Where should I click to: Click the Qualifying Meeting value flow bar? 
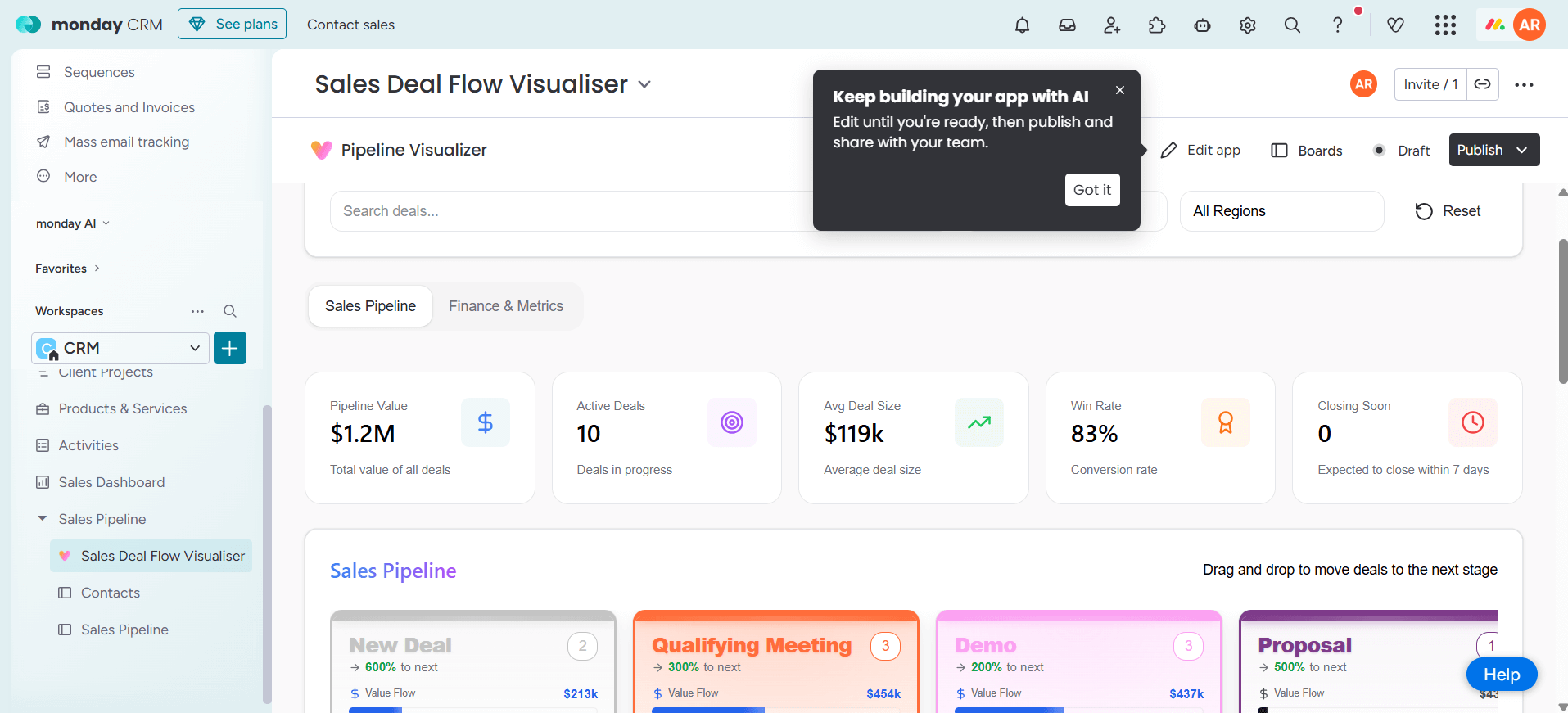776,710
